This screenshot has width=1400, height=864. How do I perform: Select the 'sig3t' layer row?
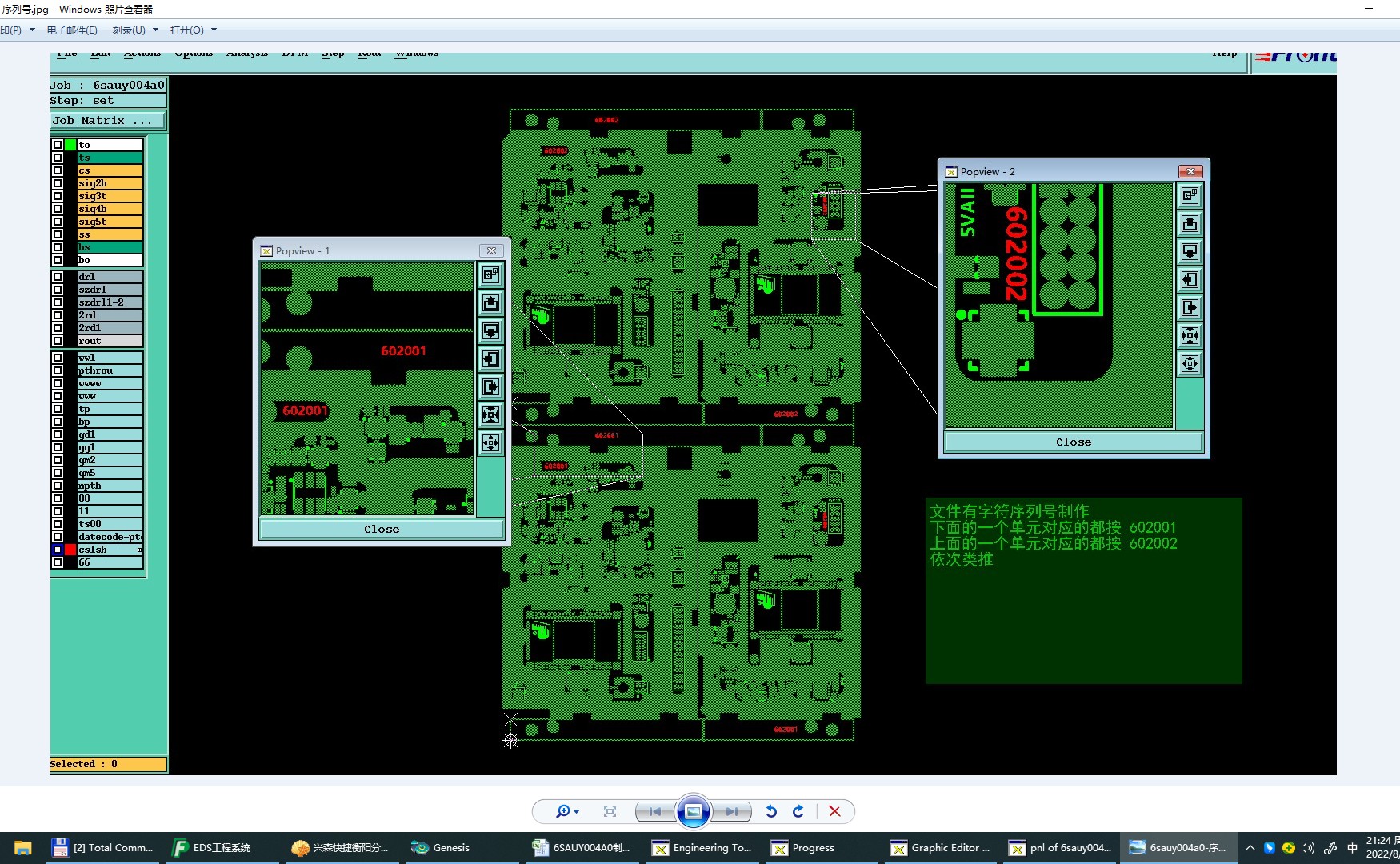click(110, 196)
